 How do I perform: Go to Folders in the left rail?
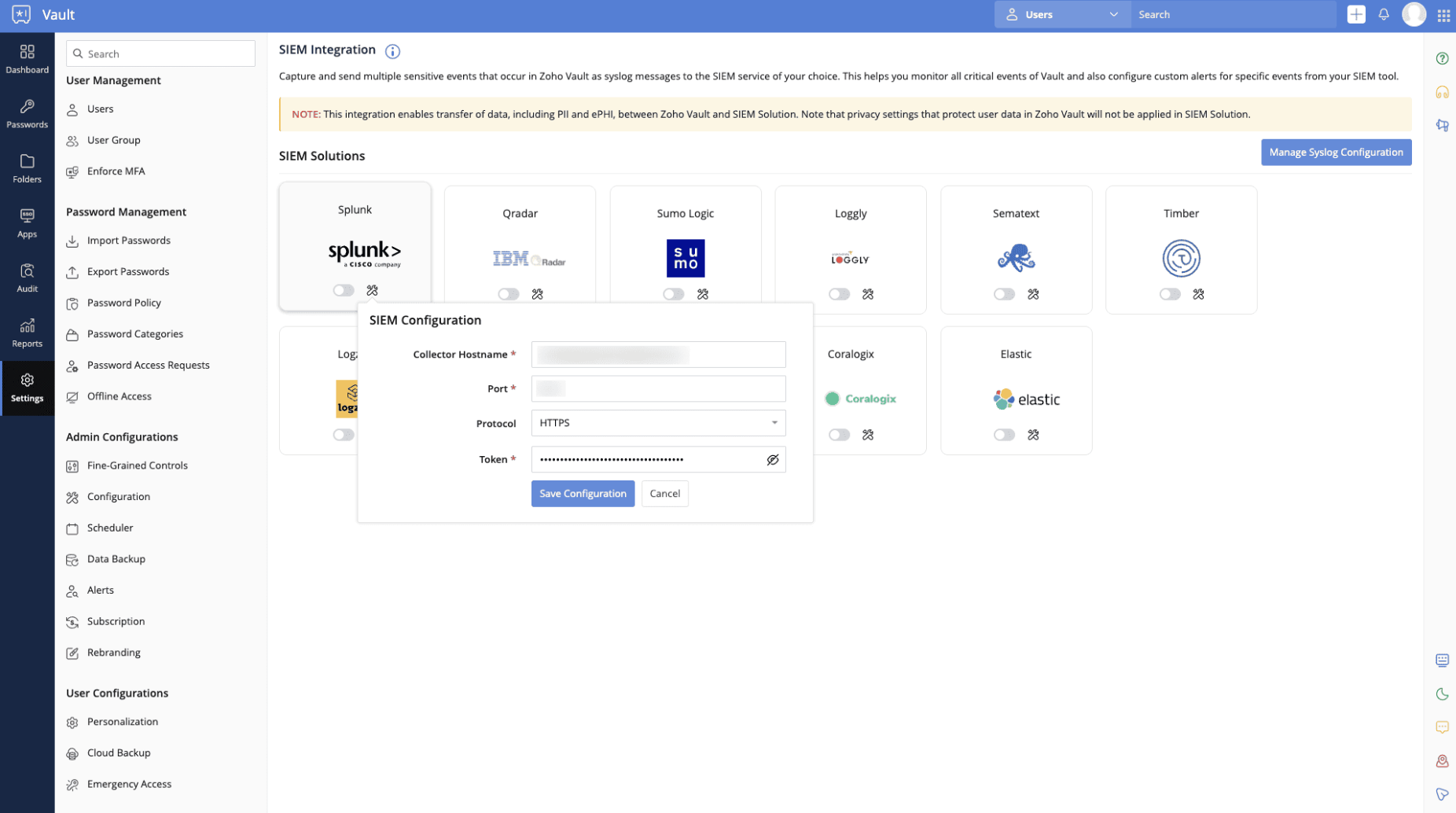27,168
